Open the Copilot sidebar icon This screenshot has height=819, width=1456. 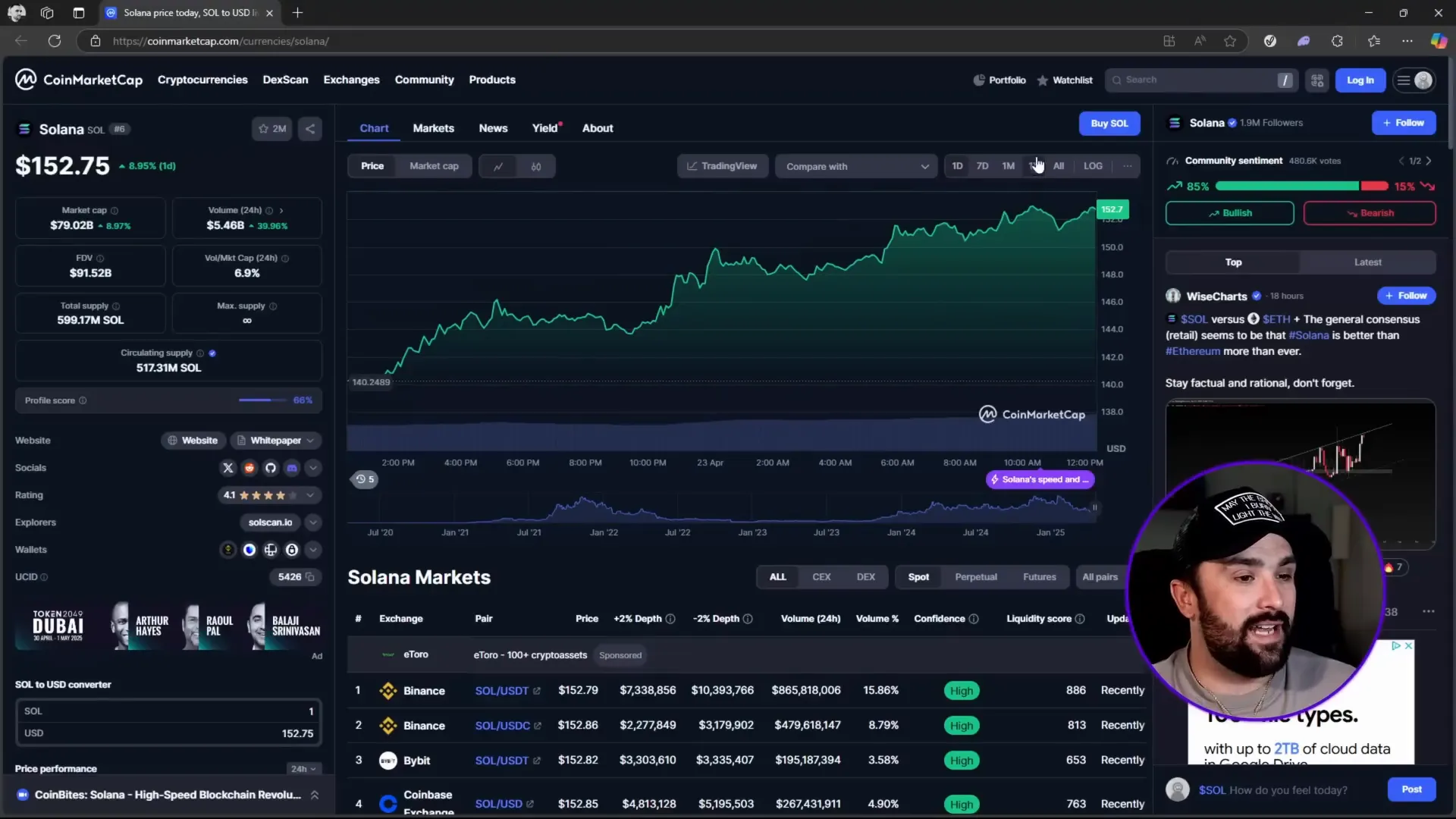(1438, 41)
